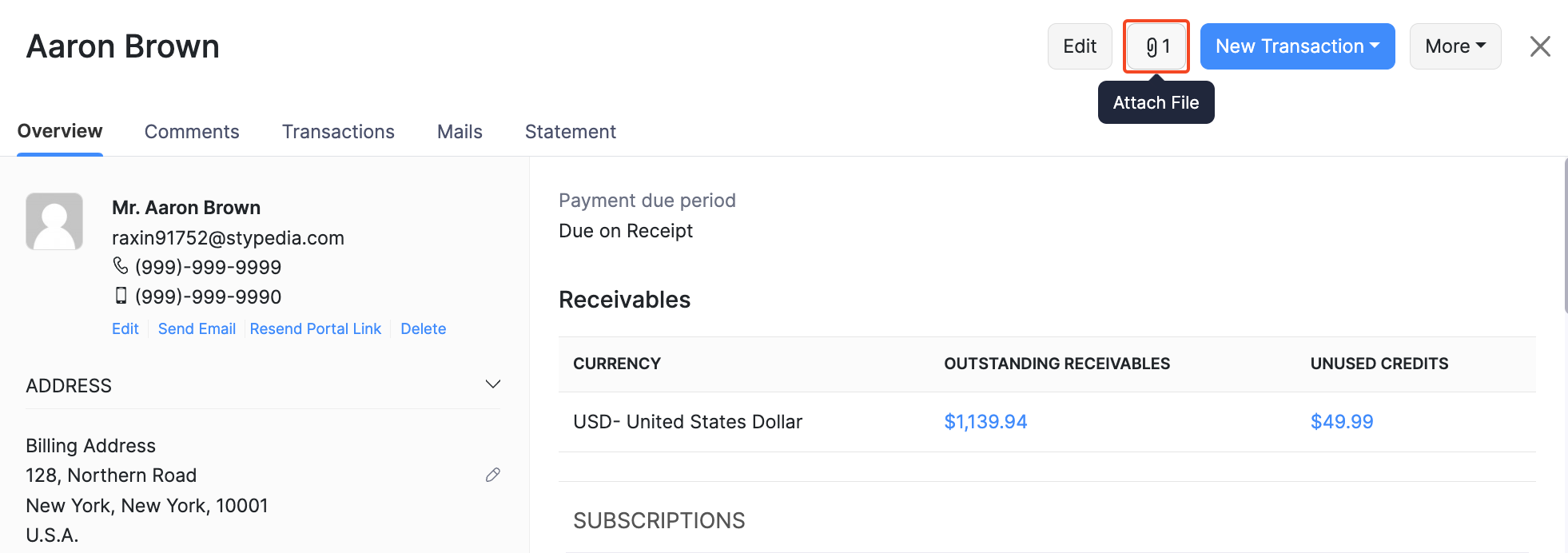This screenshot has height=553, width=1568.
Task: Click the phone handset icon
Action: pyautogui.click(x=121, y=265)
